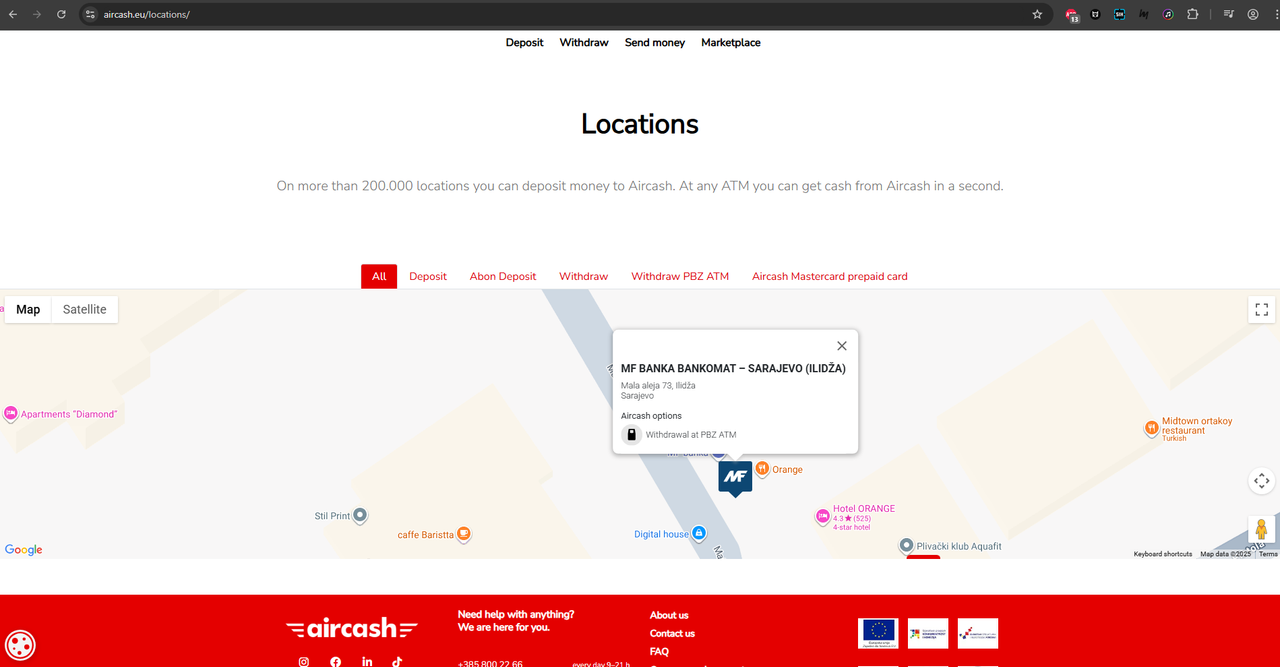The image size is (1280, 667).
Task: Click the Hotel ORANGE map pin
Action: tap(823, 516)
